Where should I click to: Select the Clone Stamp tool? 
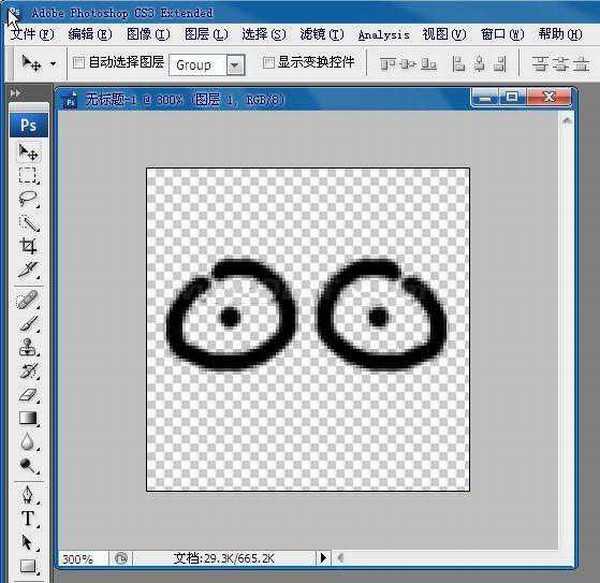[x=28, y=347]
